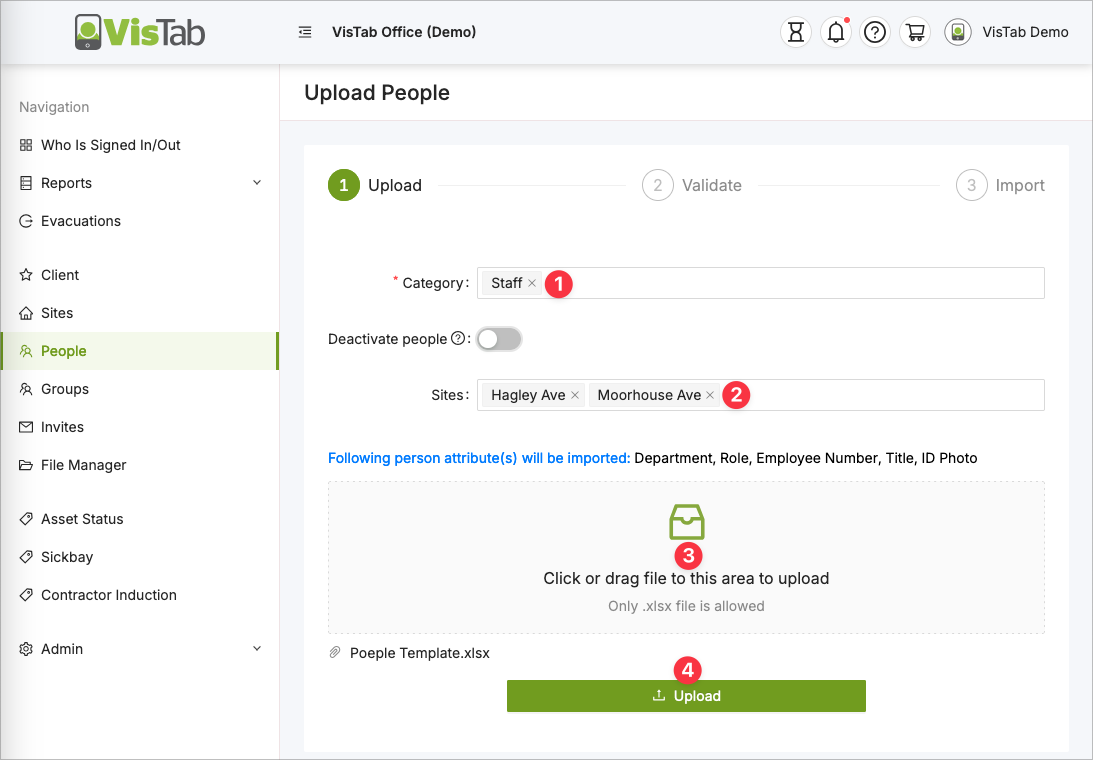Click the hourglass icon in header
Viewport: 1093px width, 760px height.
click(795, 32)
